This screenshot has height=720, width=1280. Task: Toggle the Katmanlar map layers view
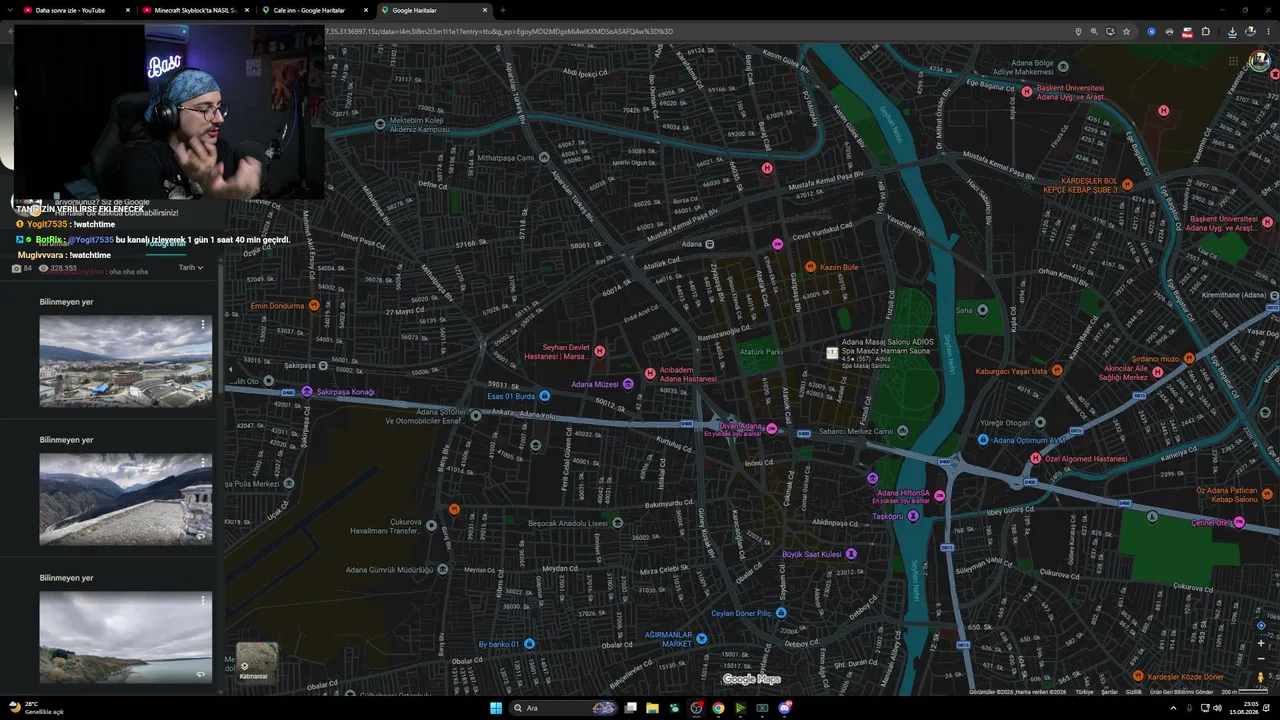tap(256, 661)
